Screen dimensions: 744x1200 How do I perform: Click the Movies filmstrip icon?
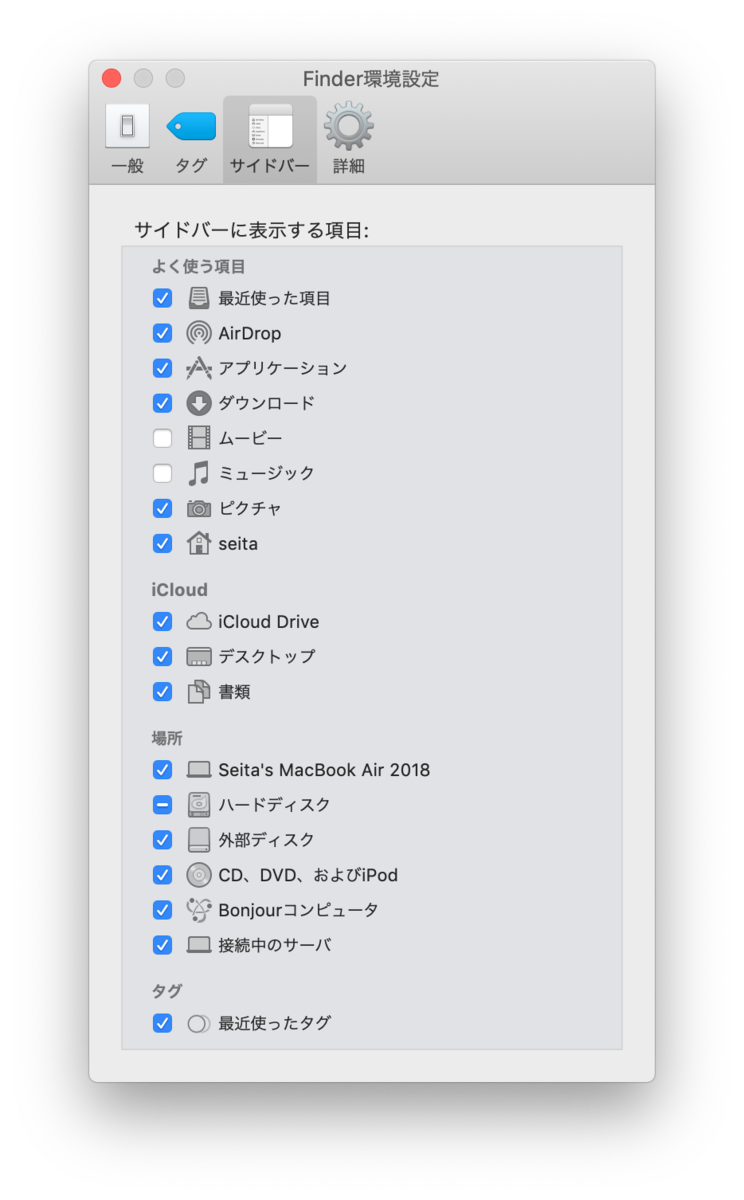tap(199, 438)
